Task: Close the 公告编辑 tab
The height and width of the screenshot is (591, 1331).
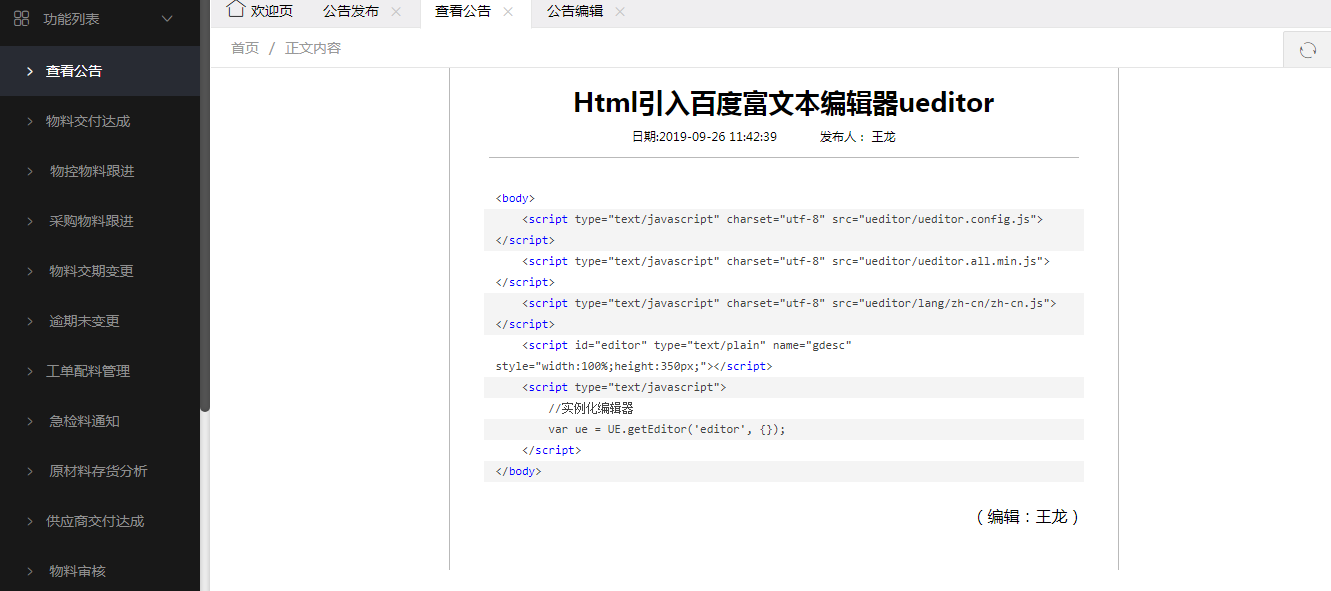Action: pyautogui.click(x=620, y=12)
